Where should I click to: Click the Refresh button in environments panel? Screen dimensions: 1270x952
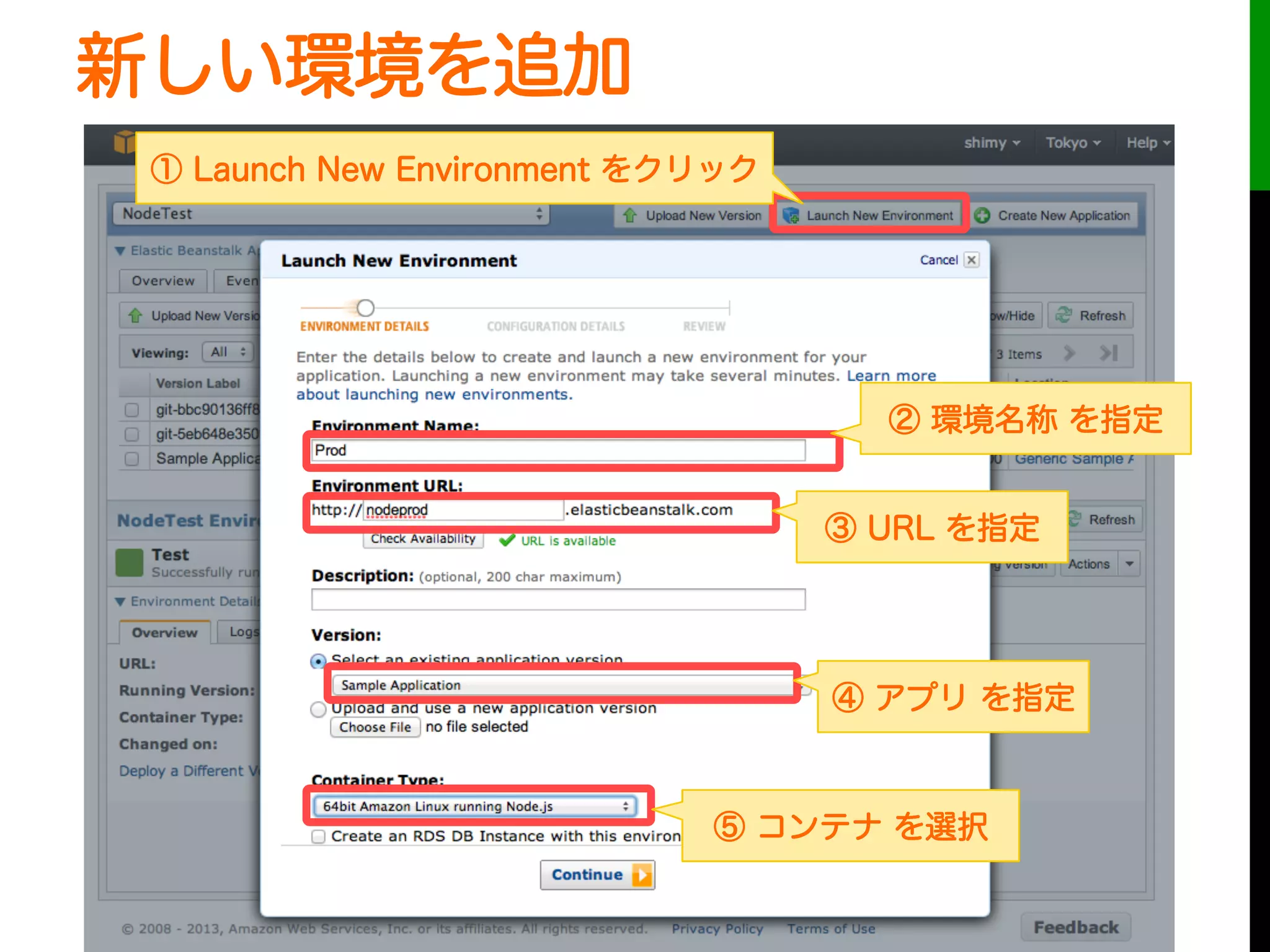pyautogui.click(x=1105, y=519)
